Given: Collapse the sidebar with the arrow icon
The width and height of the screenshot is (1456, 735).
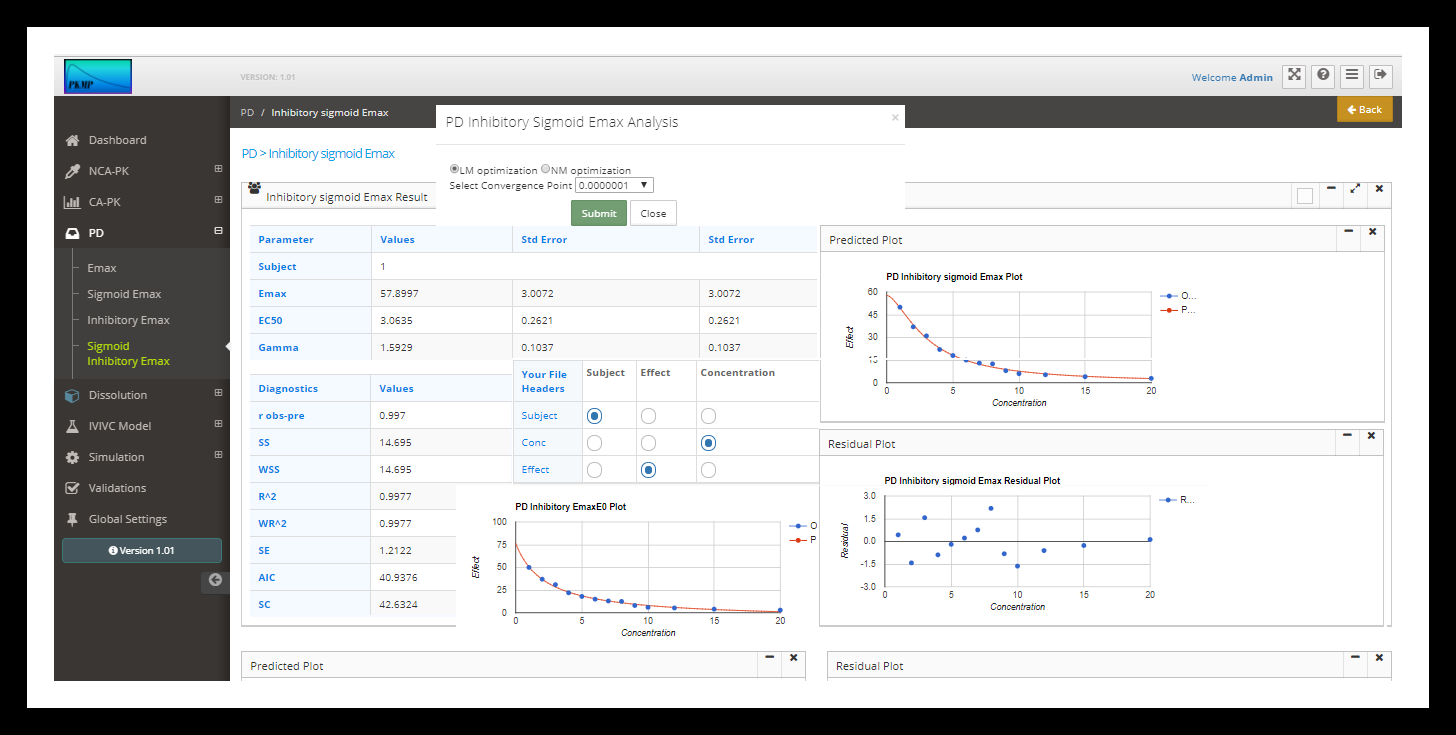Looking at the screenshot, I should (x=215, y=580).
